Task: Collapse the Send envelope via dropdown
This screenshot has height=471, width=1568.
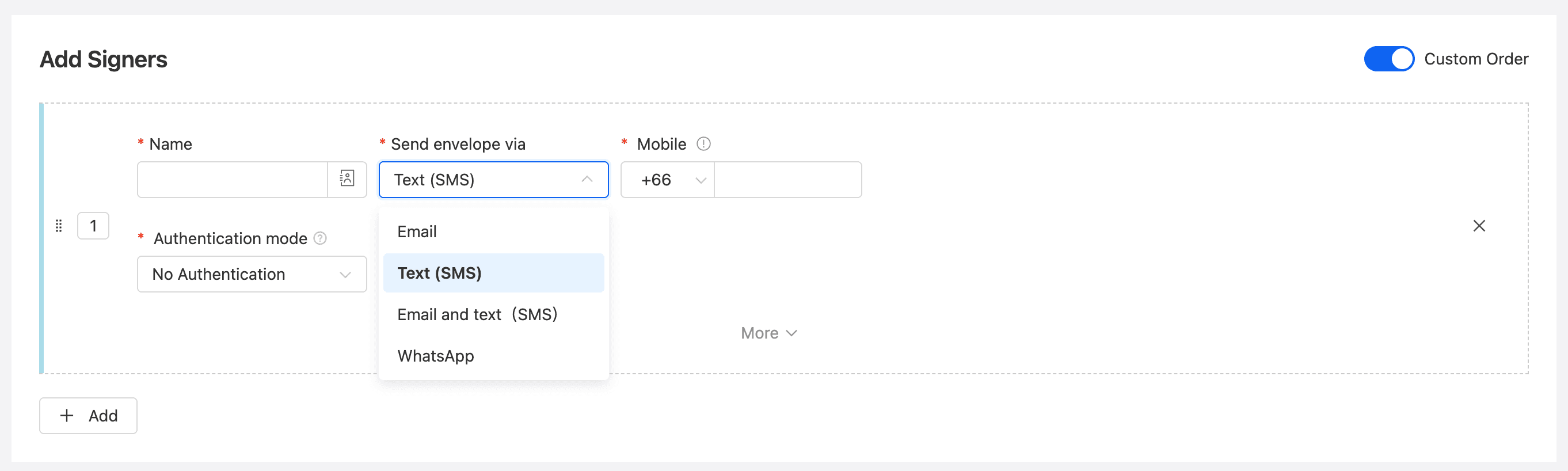Action: (x=587, y=180)
